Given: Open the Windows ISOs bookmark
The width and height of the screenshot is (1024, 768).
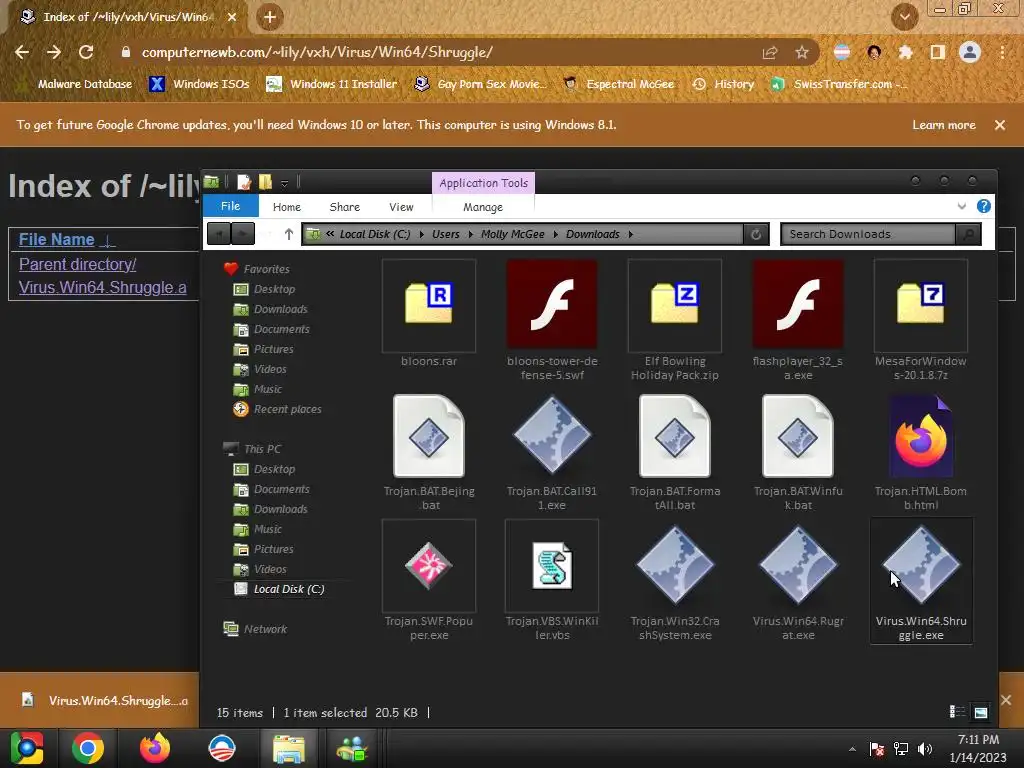Looking at the screenshot, I should coord(200,84).
